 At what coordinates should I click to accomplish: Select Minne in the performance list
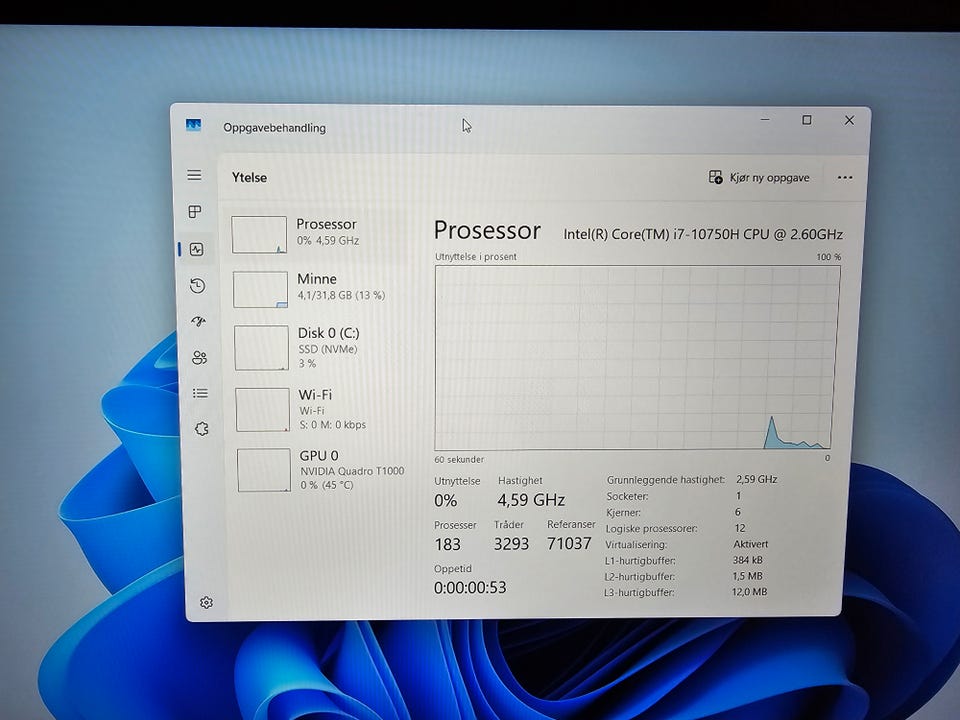[318, 289]
